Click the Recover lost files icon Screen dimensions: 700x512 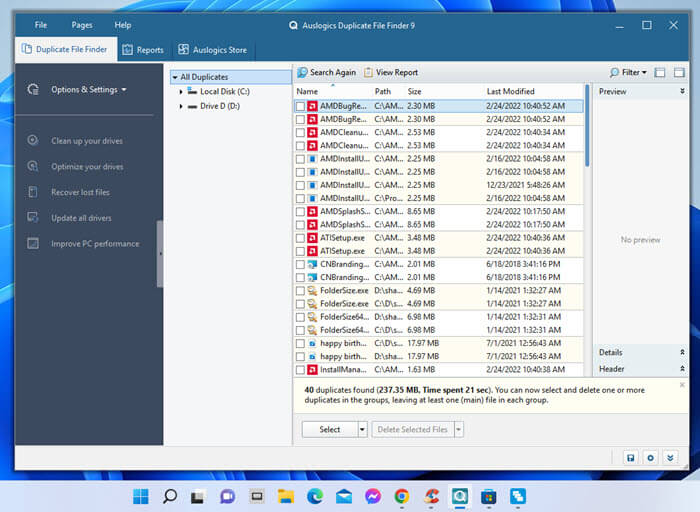[33, 192]
